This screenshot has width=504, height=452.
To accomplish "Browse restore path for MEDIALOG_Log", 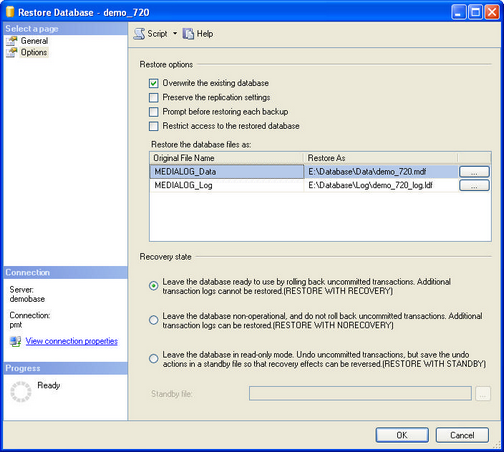I will point(474,185).
